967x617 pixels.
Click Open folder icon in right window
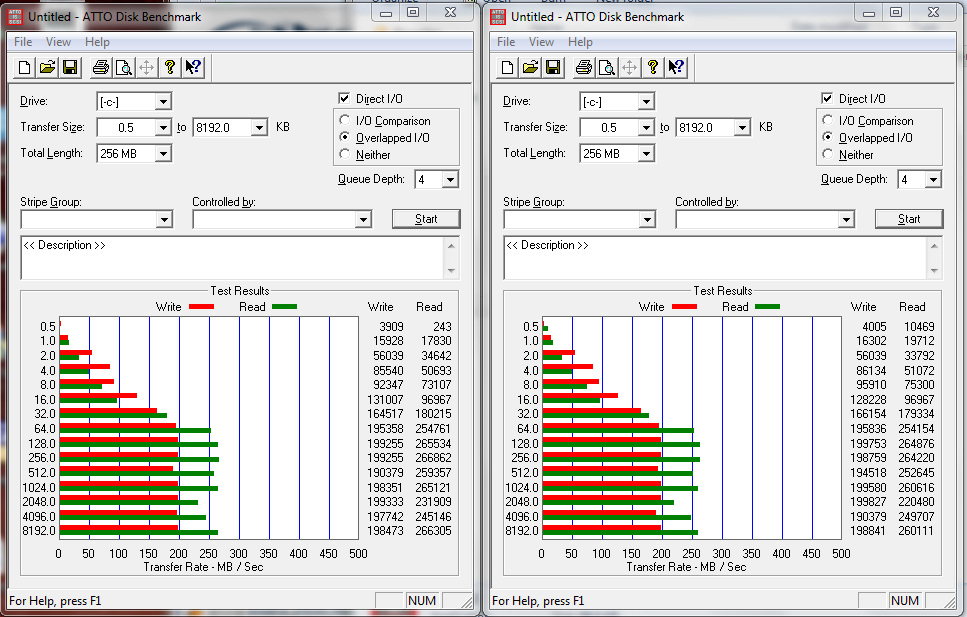click(x=530, y=67)
